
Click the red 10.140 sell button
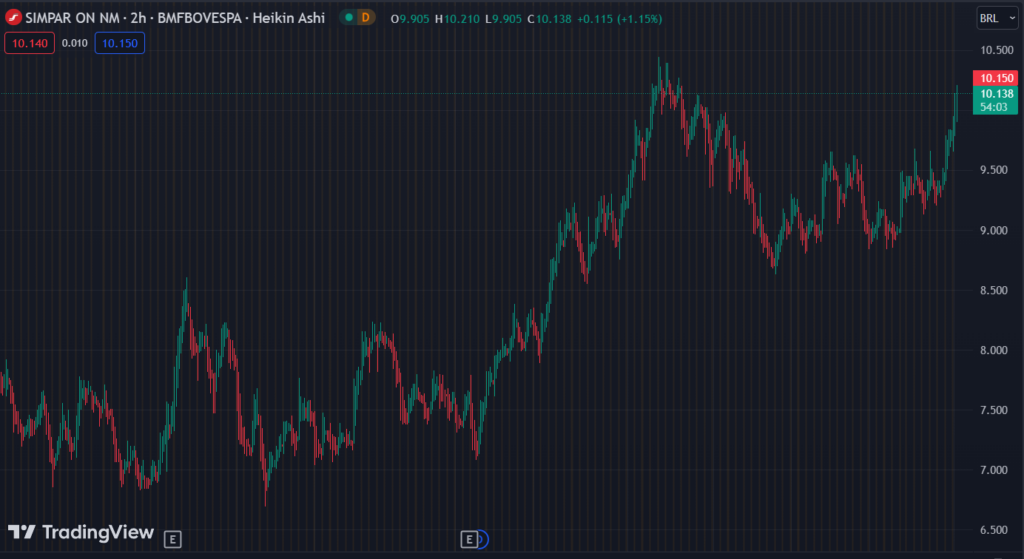pyautogui.click(x=29, y=43)
